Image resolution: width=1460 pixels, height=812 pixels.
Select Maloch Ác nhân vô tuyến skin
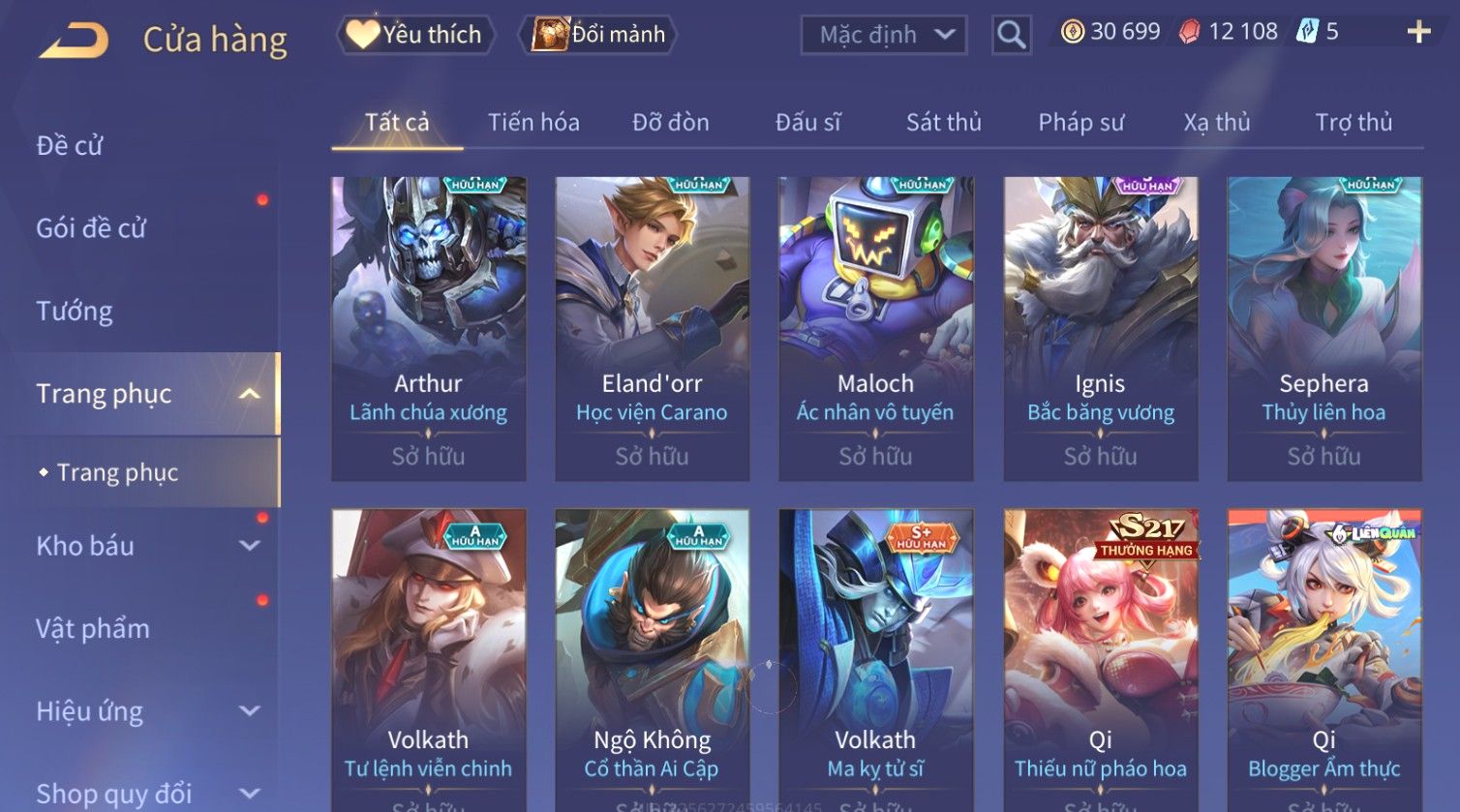tap(876, 328)
